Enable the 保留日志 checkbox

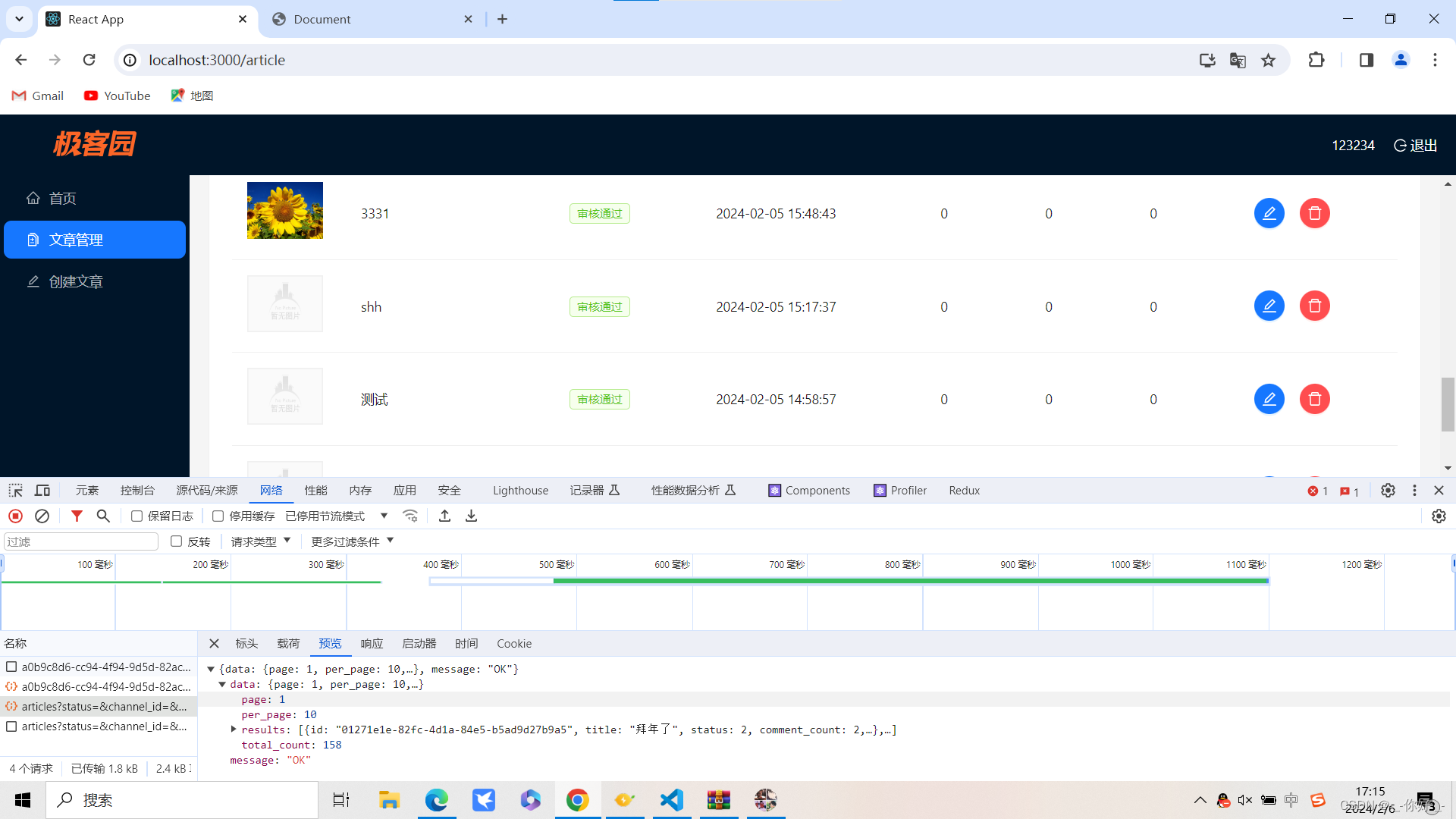(x=137, y=516)
